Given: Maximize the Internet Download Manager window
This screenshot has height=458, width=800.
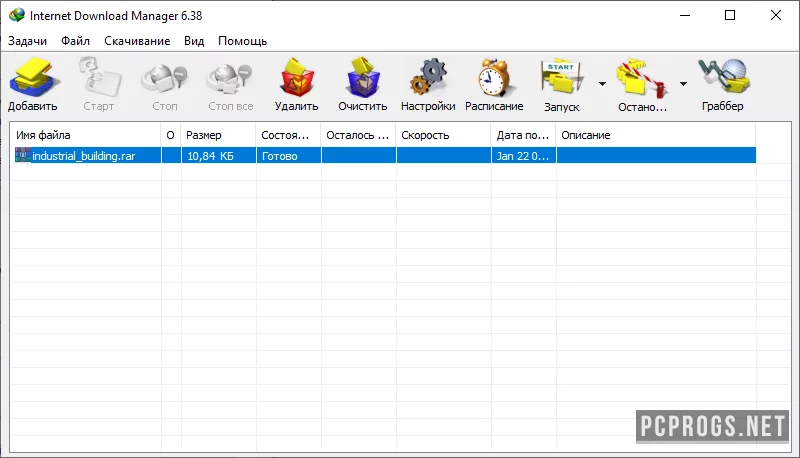Looking at the screenshot, I should pos(730,15).
